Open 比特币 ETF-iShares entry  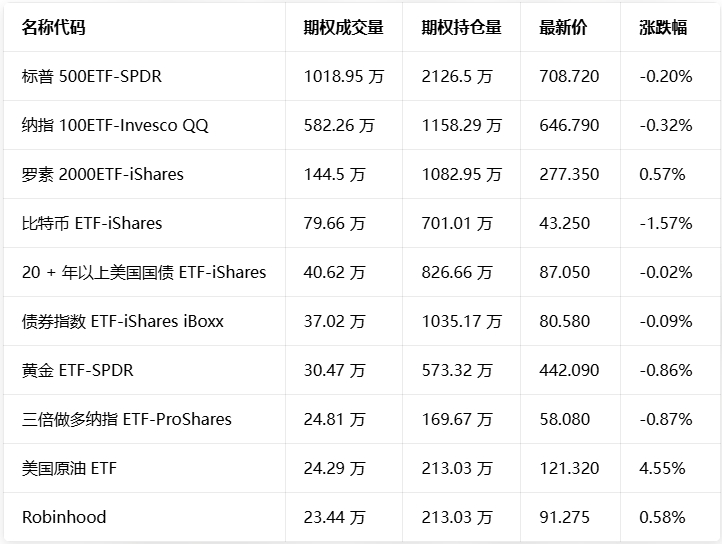[91, 223]
